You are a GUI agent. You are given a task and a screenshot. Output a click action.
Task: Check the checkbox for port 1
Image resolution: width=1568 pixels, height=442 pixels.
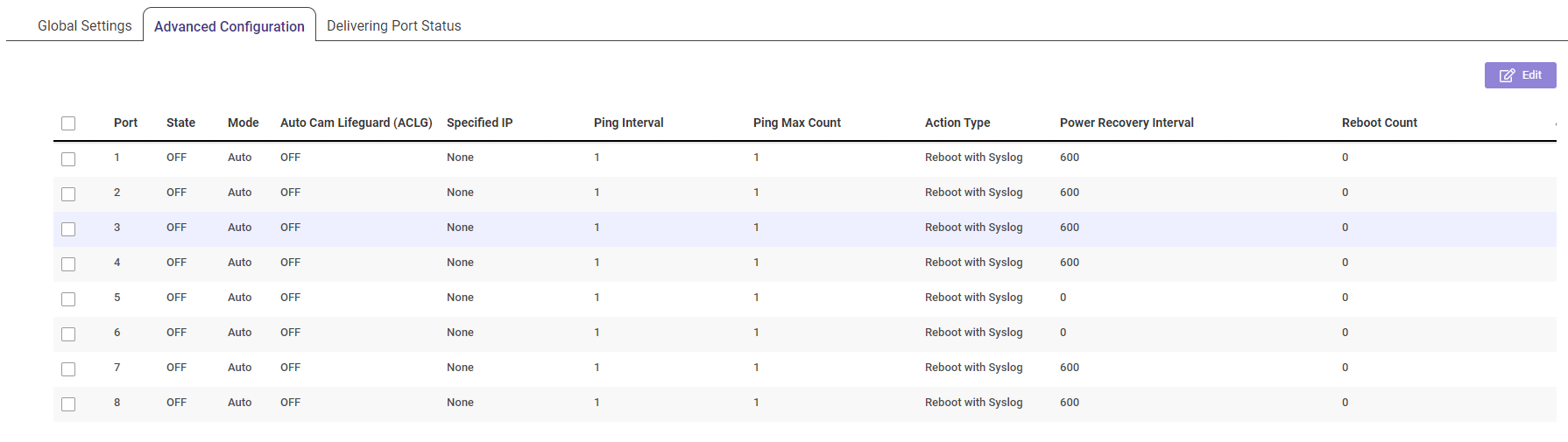pos(68,159)
